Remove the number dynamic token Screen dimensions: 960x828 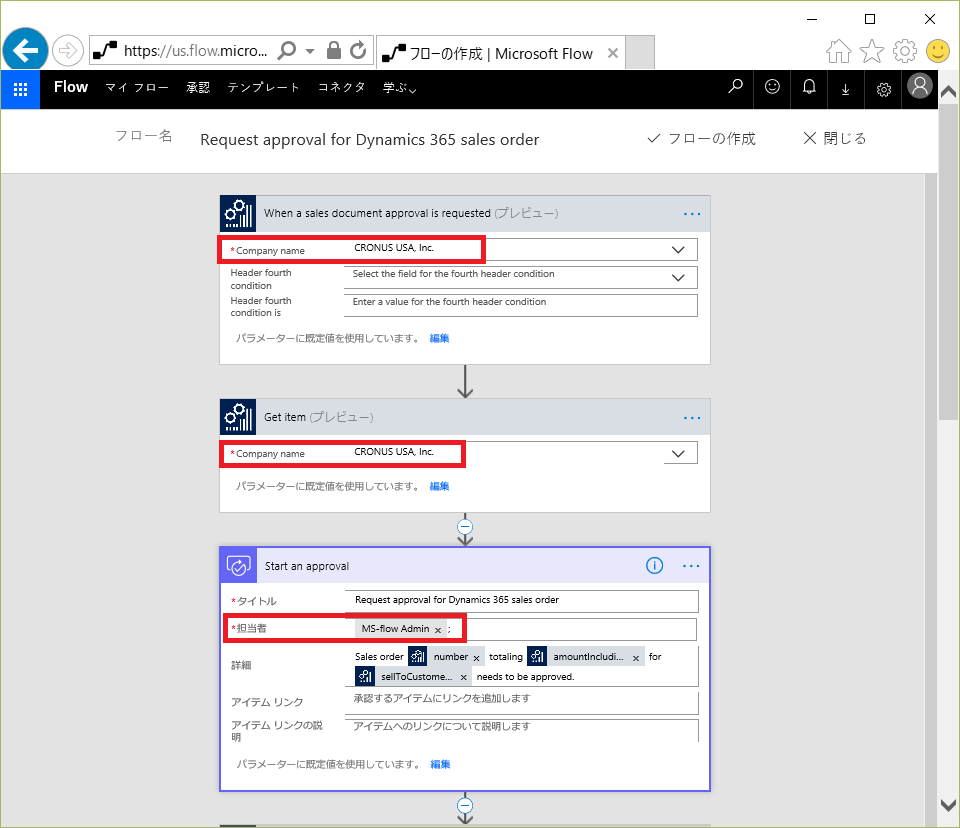(476, 658)
